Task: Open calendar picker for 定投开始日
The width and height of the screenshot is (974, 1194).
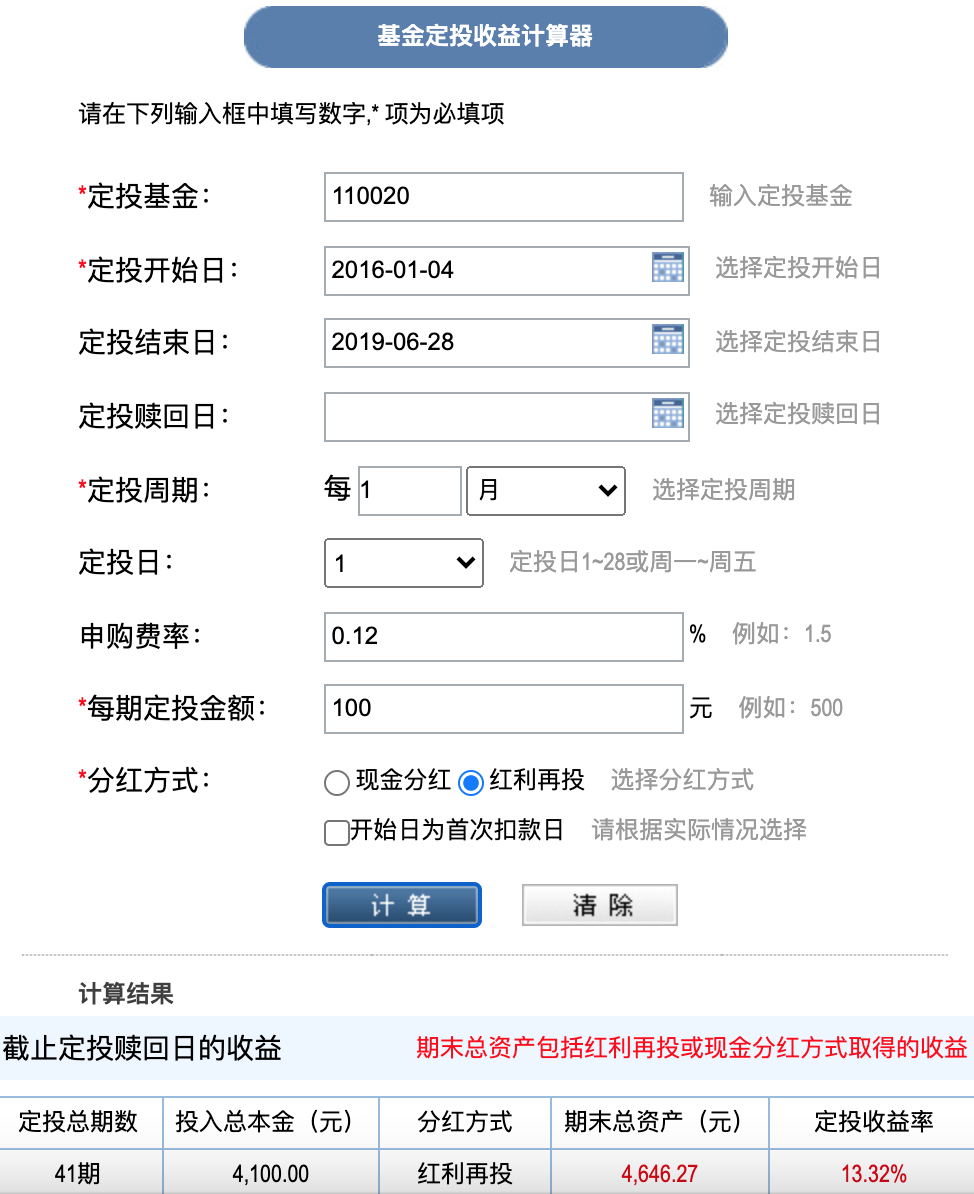Action: [668, 268]
